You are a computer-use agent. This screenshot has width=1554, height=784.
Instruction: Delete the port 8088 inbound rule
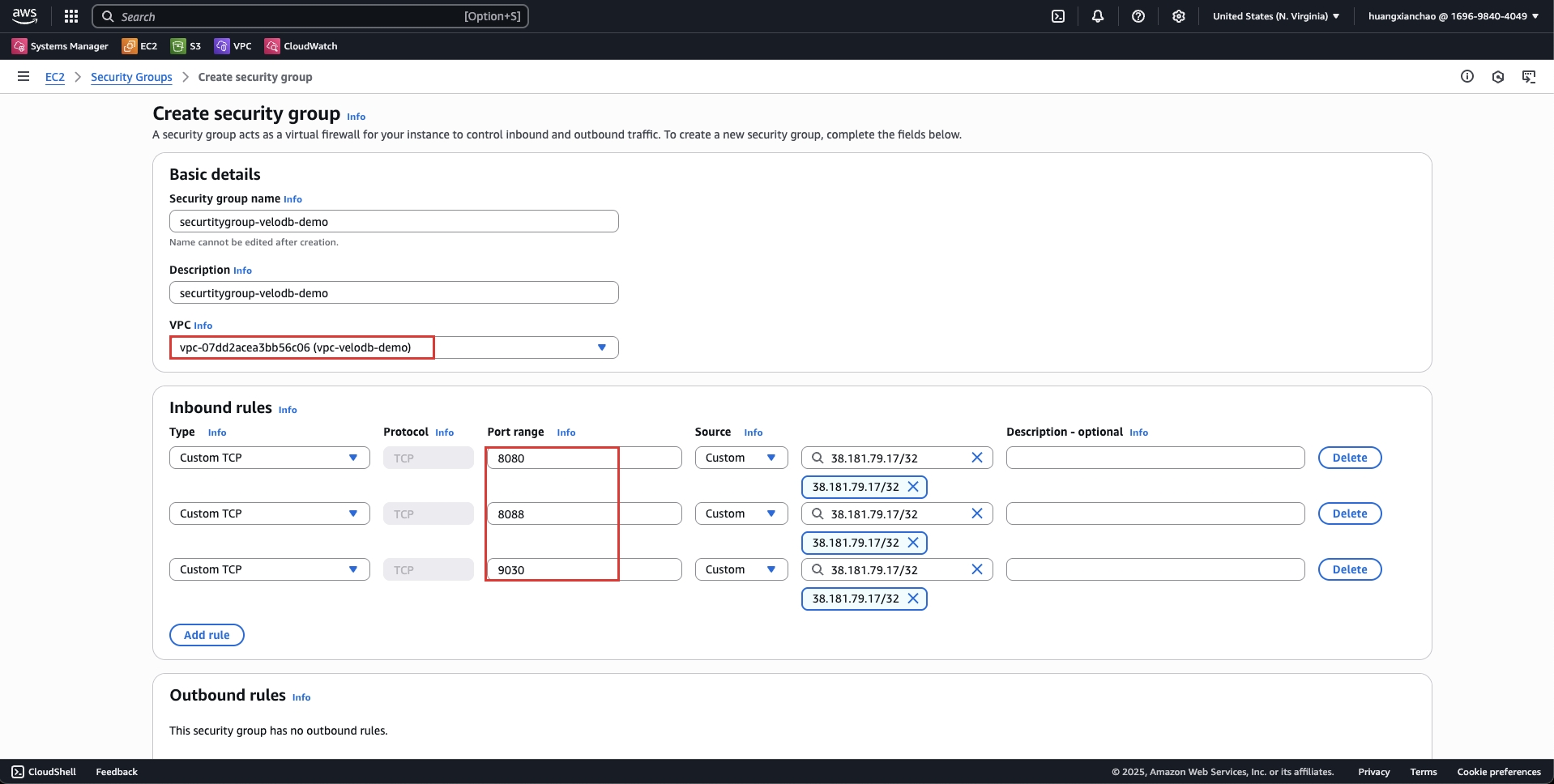pos(1350,513)
